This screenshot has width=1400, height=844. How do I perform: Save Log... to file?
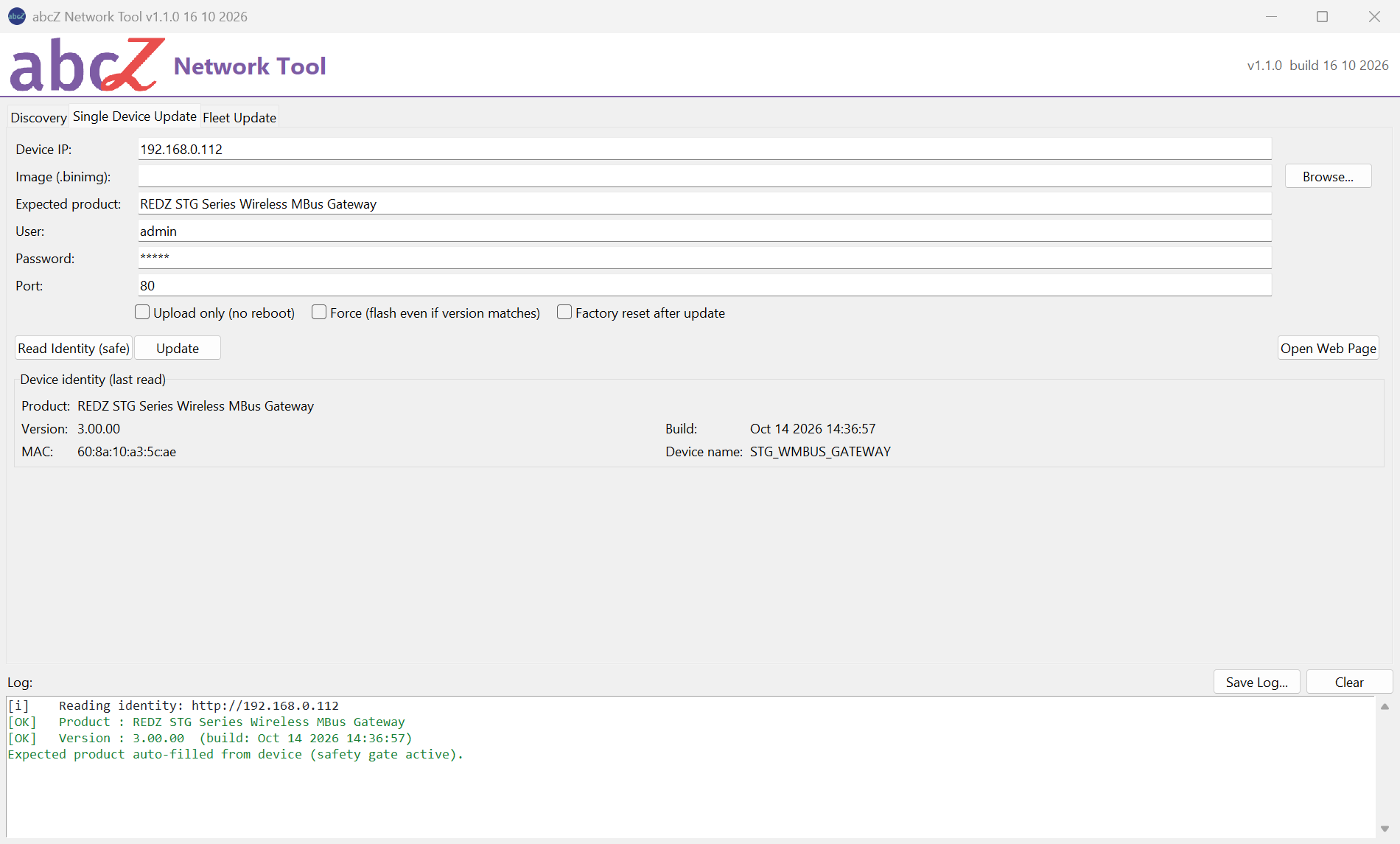[x=1256, y=682]
